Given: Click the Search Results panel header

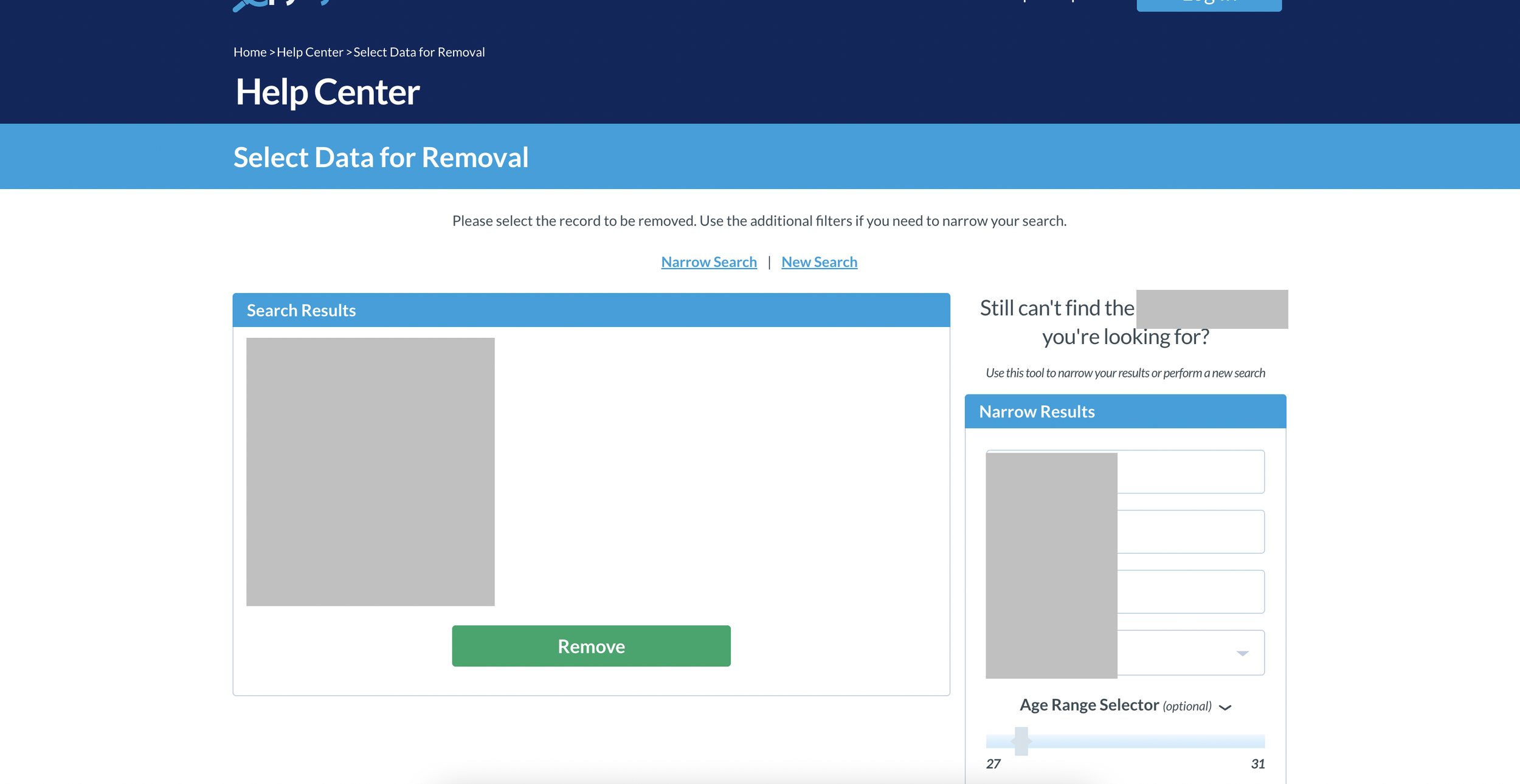Looking at the screenshot, I should (591, 311).
